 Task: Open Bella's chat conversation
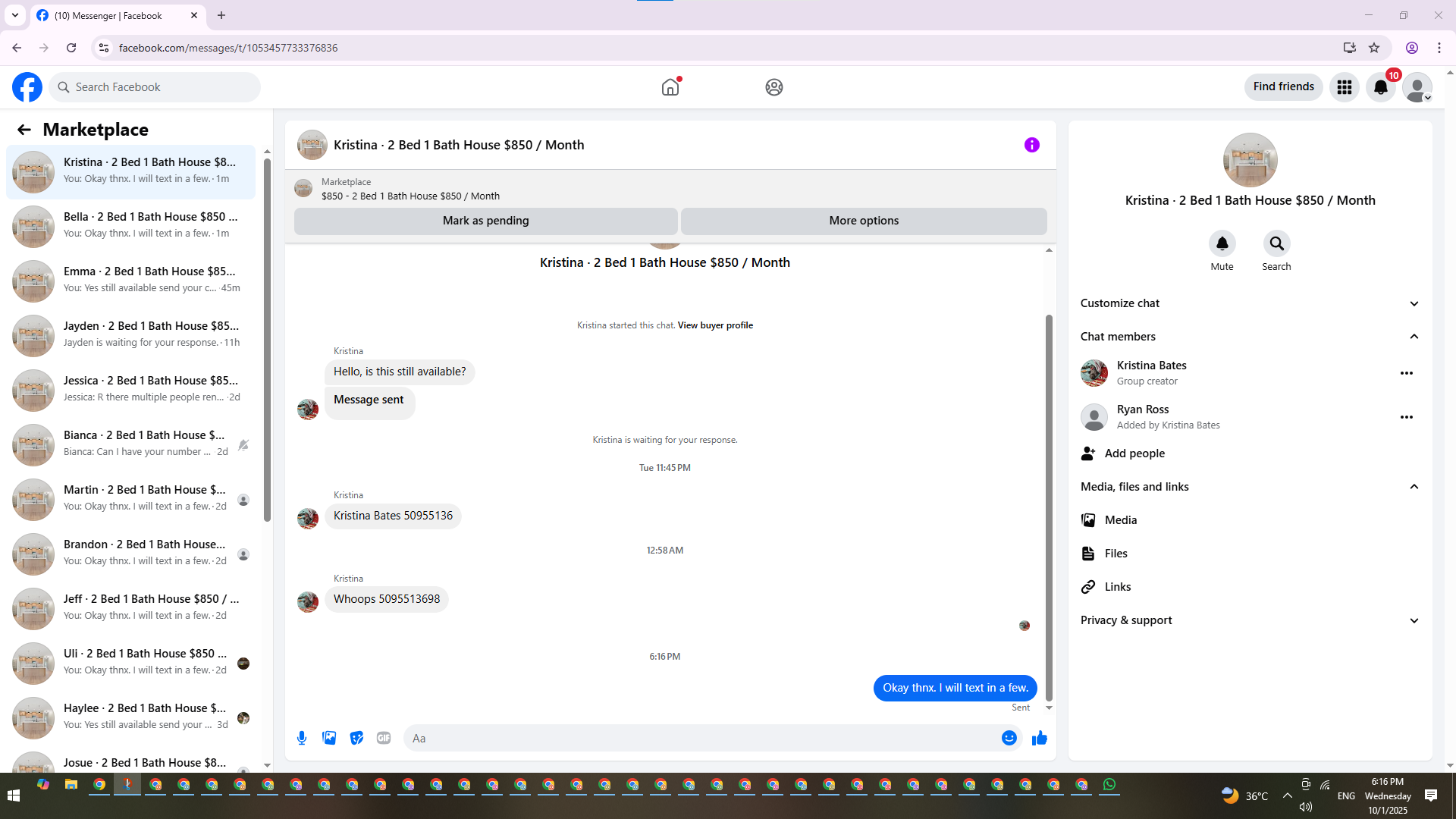pyautogui.click(x=130, y=227)
